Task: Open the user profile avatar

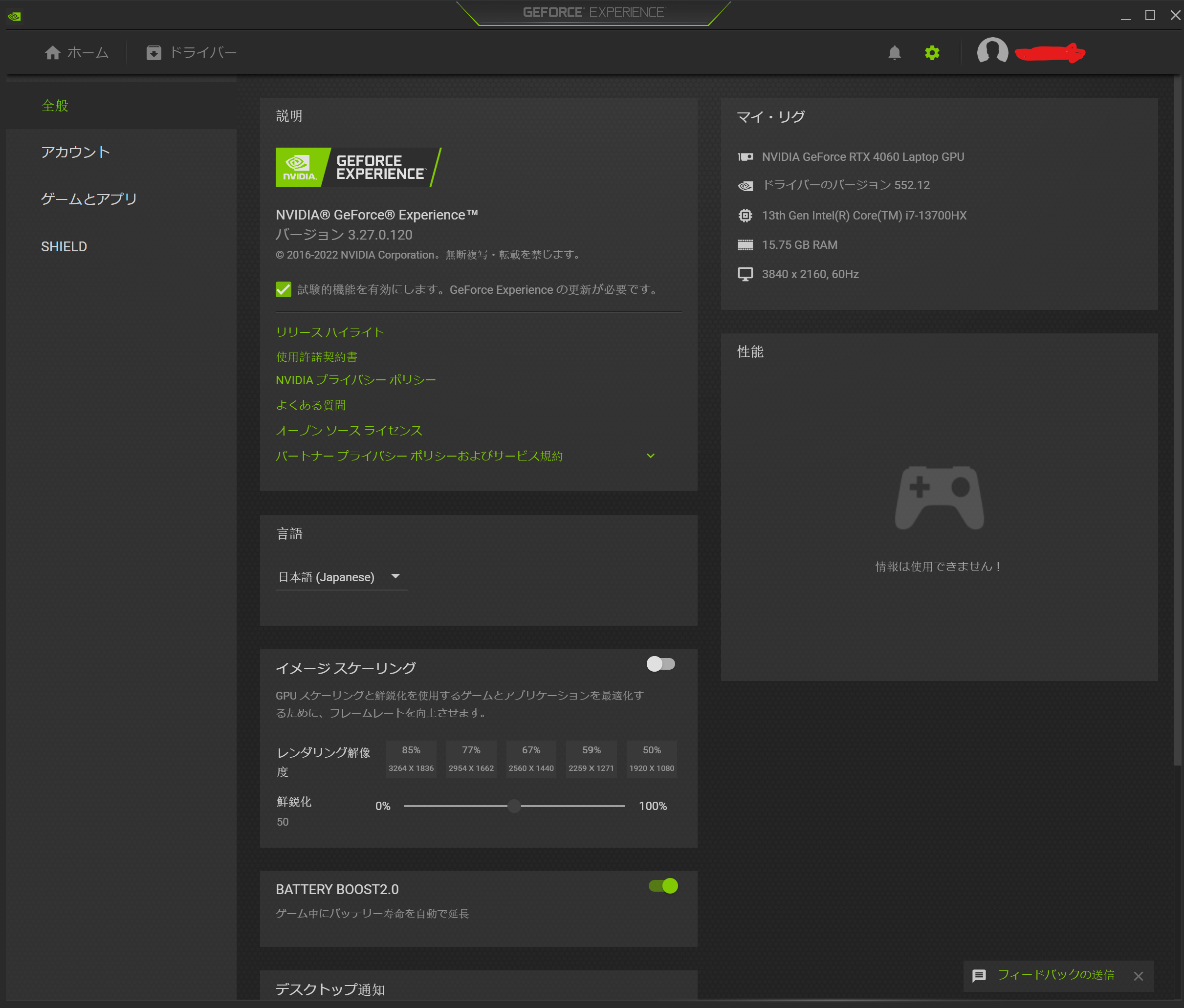Action: [992, 51]
